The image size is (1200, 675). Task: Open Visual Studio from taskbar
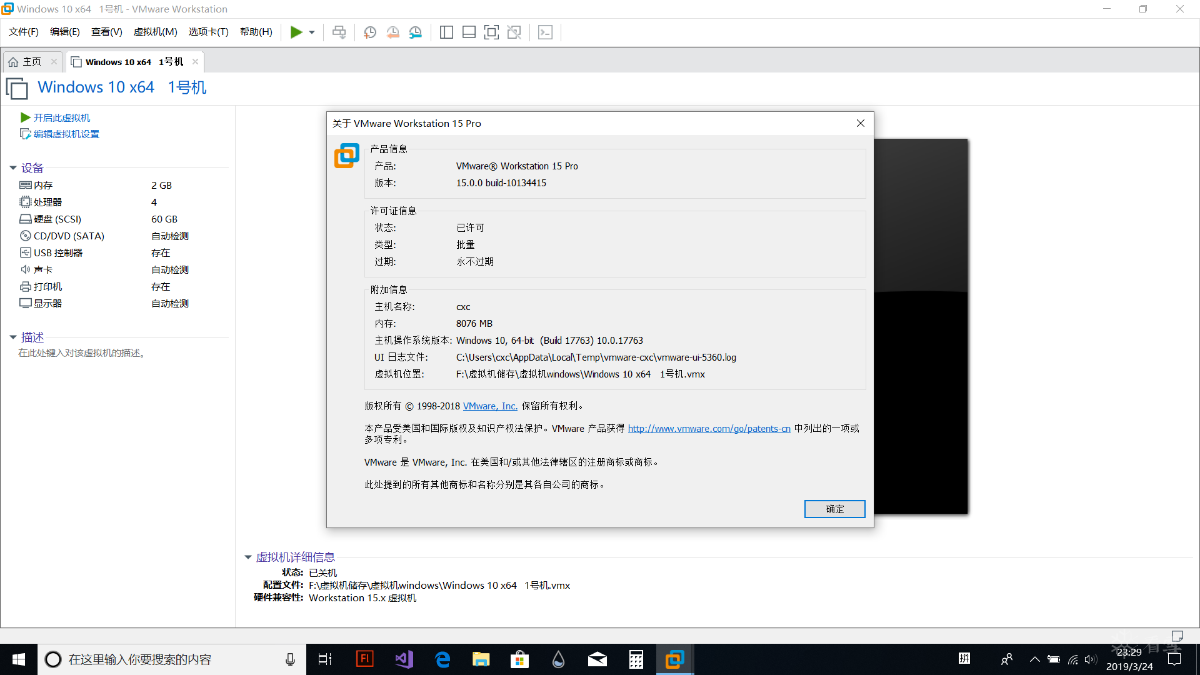coord(404,659)
